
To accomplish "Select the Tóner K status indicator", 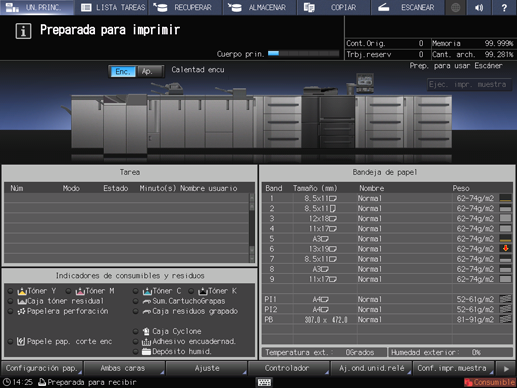I will click(x=202, y=291).
